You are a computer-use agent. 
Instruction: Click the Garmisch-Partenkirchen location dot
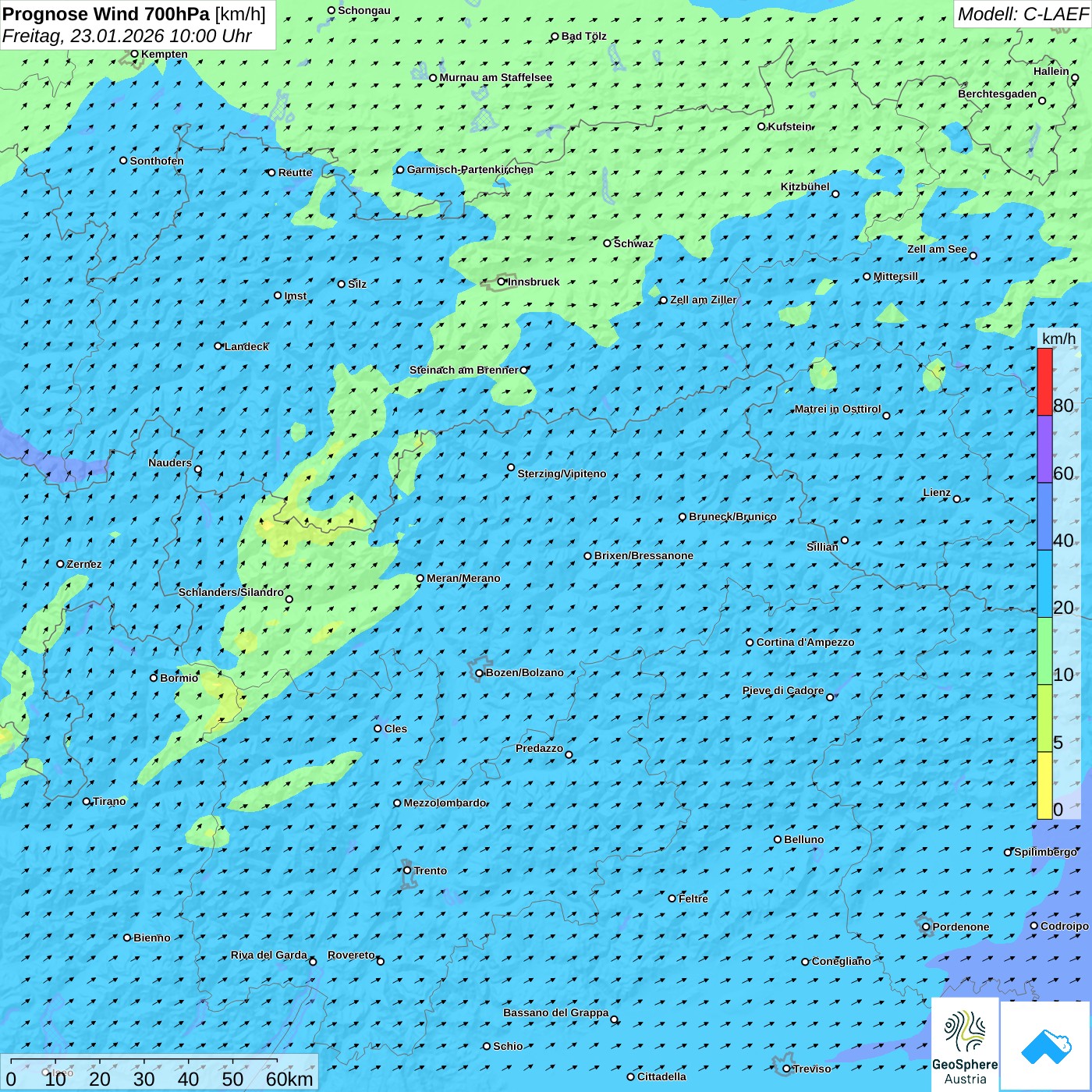(x=400, y=169)
